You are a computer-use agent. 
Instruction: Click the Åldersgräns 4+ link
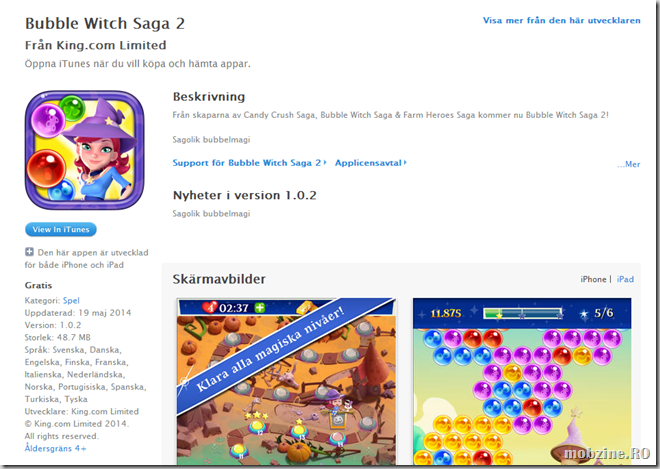click(56, 448)
